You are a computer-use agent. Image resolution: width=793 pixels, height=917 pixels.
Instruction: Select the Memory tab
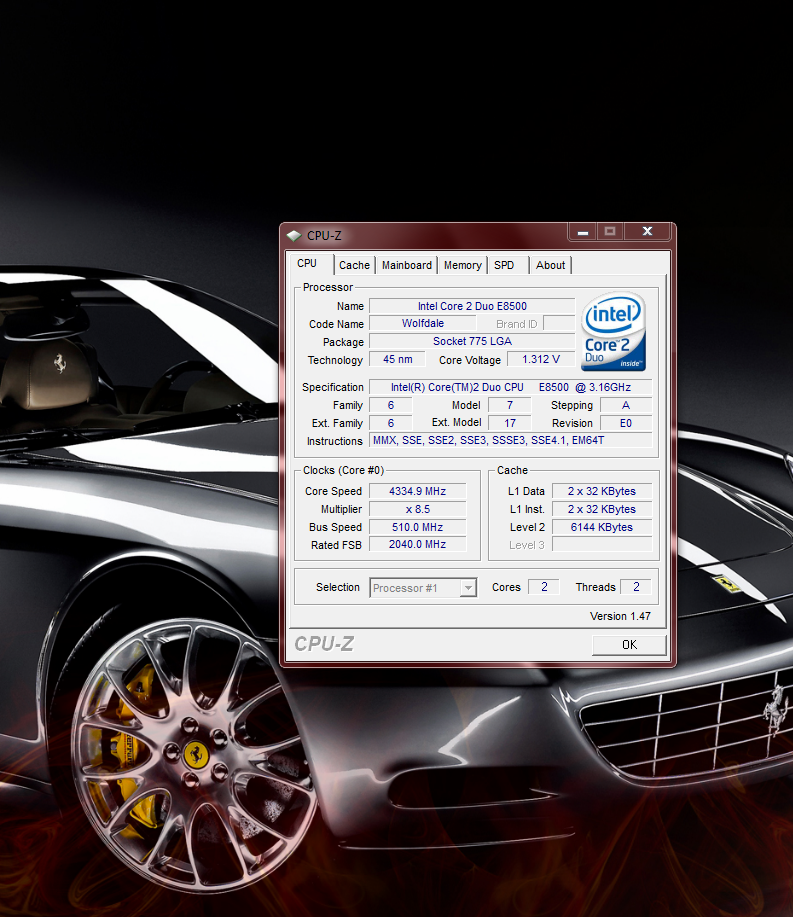pyautogui.click(x=463, y=265)
